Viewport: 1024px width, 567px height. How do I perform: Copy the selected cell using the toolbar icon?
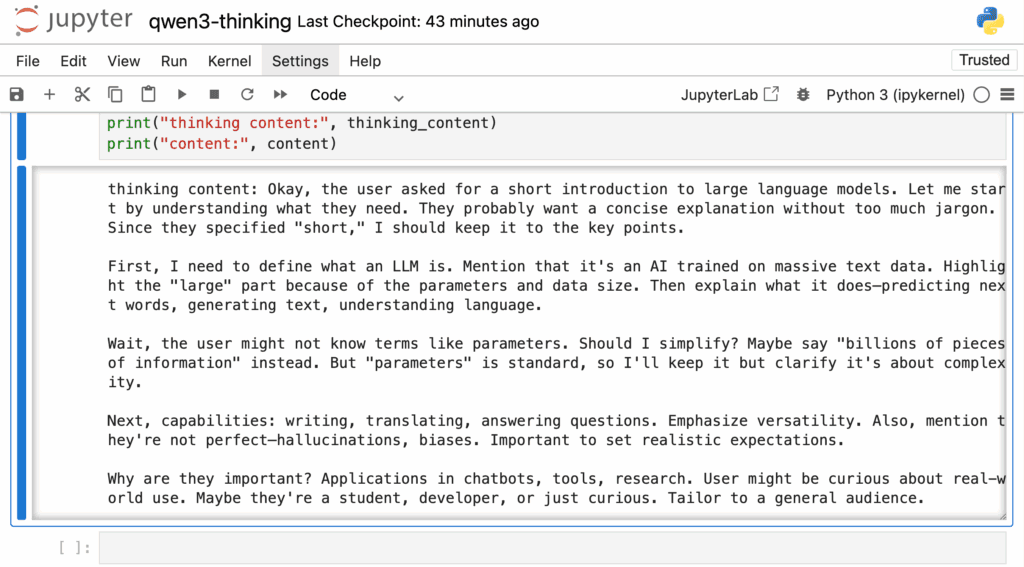115,95
